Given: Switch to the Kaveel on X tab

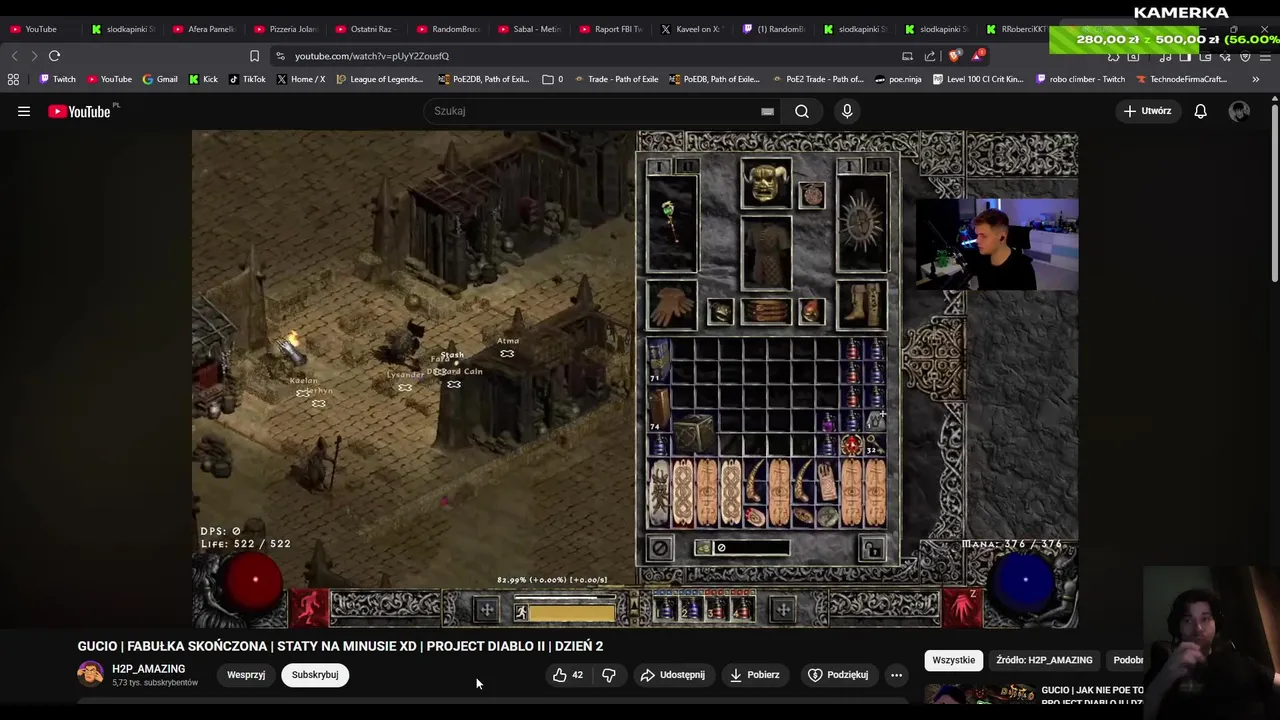Looking at the screenshot, I should point(692,29).
